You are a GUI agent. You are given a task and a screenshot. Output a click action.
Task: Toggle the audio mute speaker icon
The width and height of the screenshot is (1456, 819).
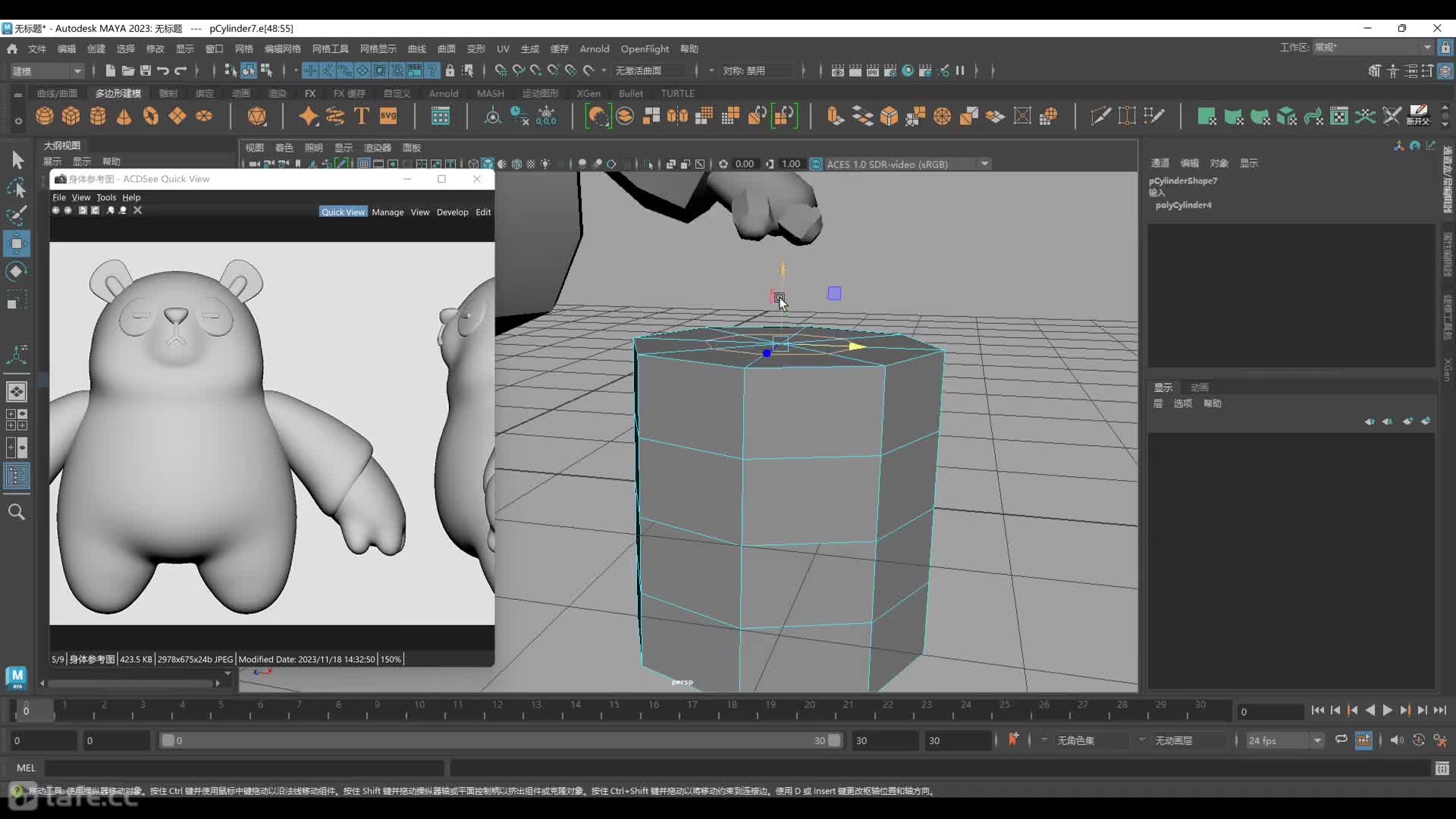[1396, 740]
